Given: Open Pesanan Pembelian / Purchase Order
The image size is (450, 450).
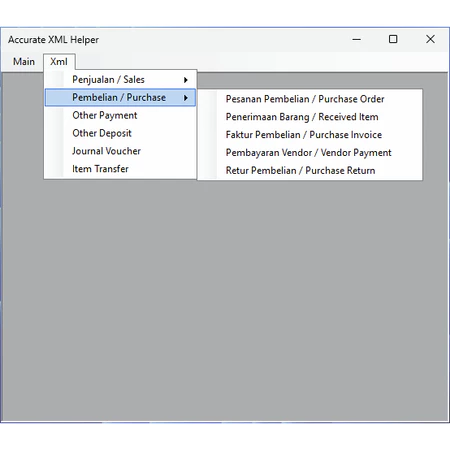Looking at the screenshot, I should (310, 99).
